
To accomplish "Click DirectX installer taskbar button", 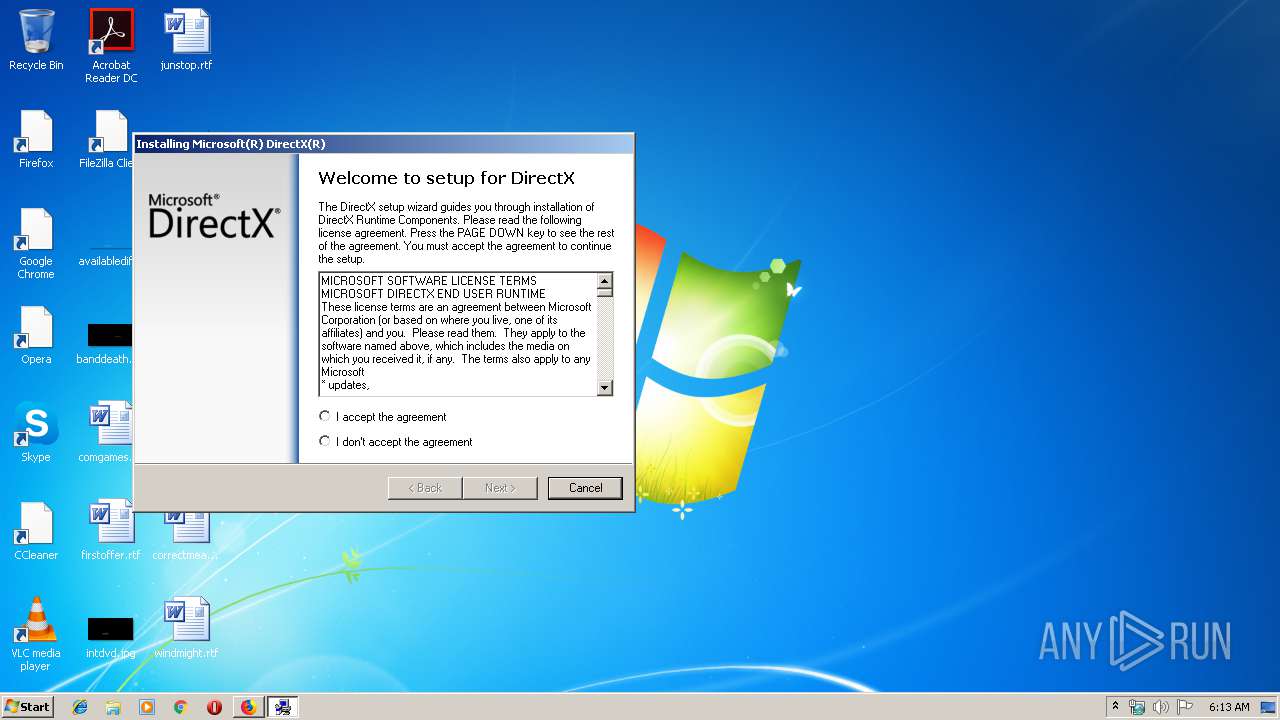I will (x=283, y=707).
